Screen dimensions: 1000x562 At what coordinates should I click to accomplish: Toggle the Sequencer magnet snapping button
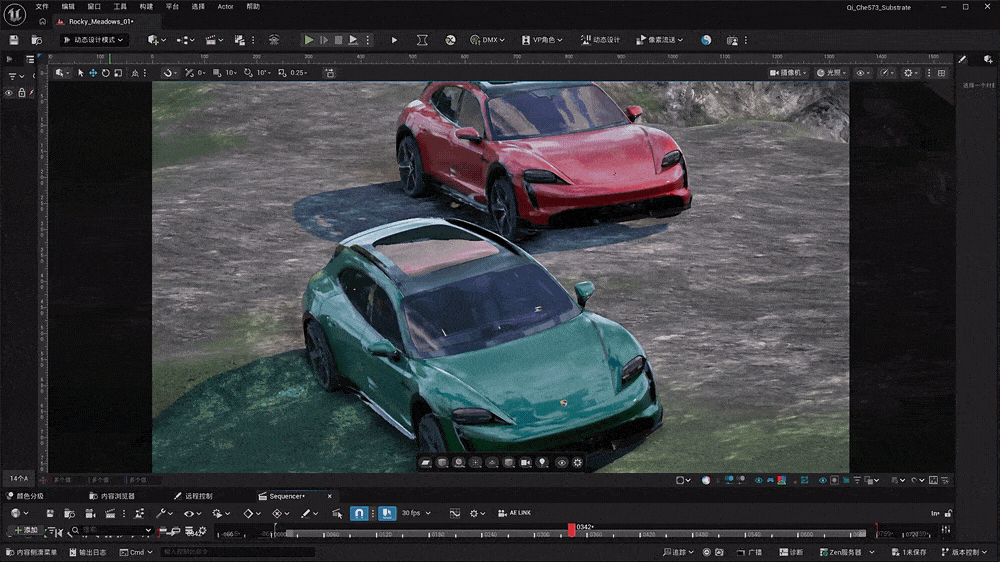[359, 513]
